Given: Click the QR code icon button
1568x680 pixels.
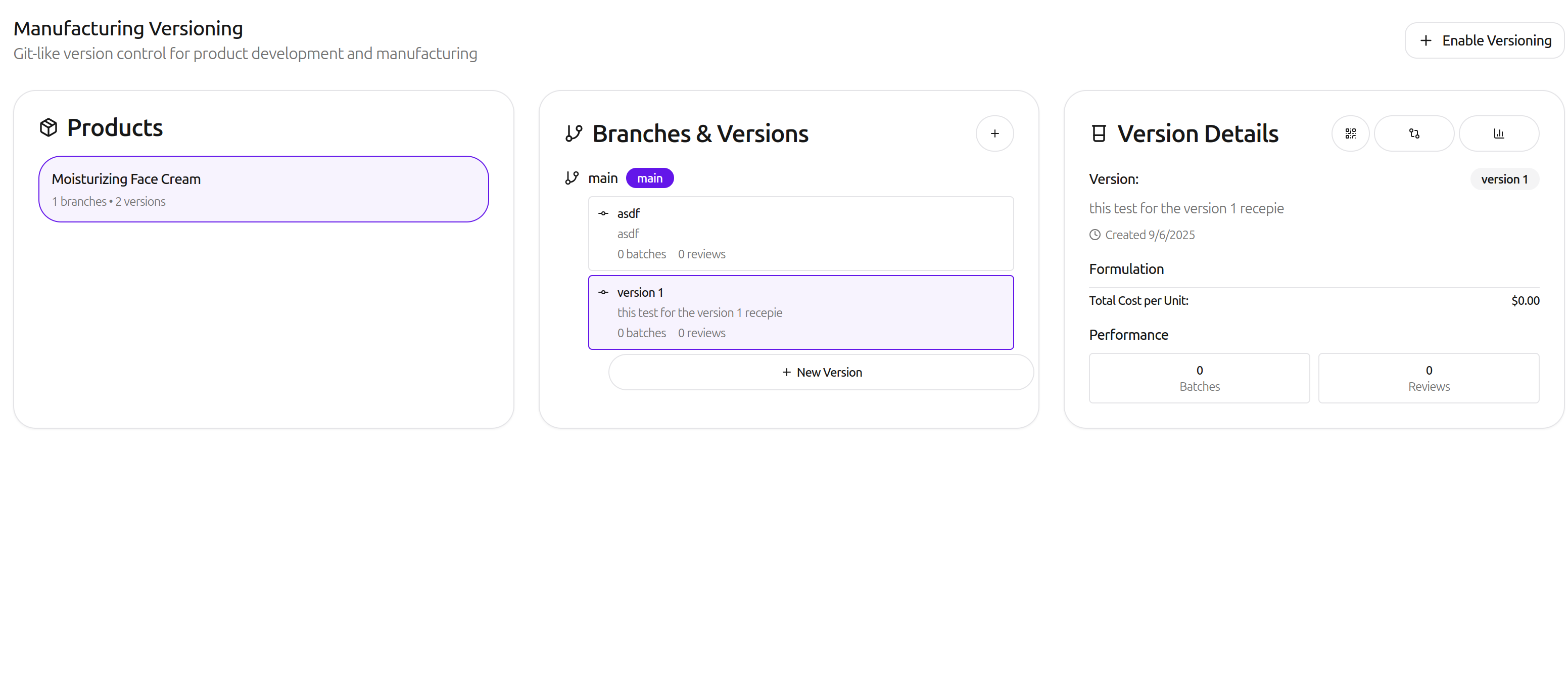Looking at the screenshot, I should [1350, 133].
